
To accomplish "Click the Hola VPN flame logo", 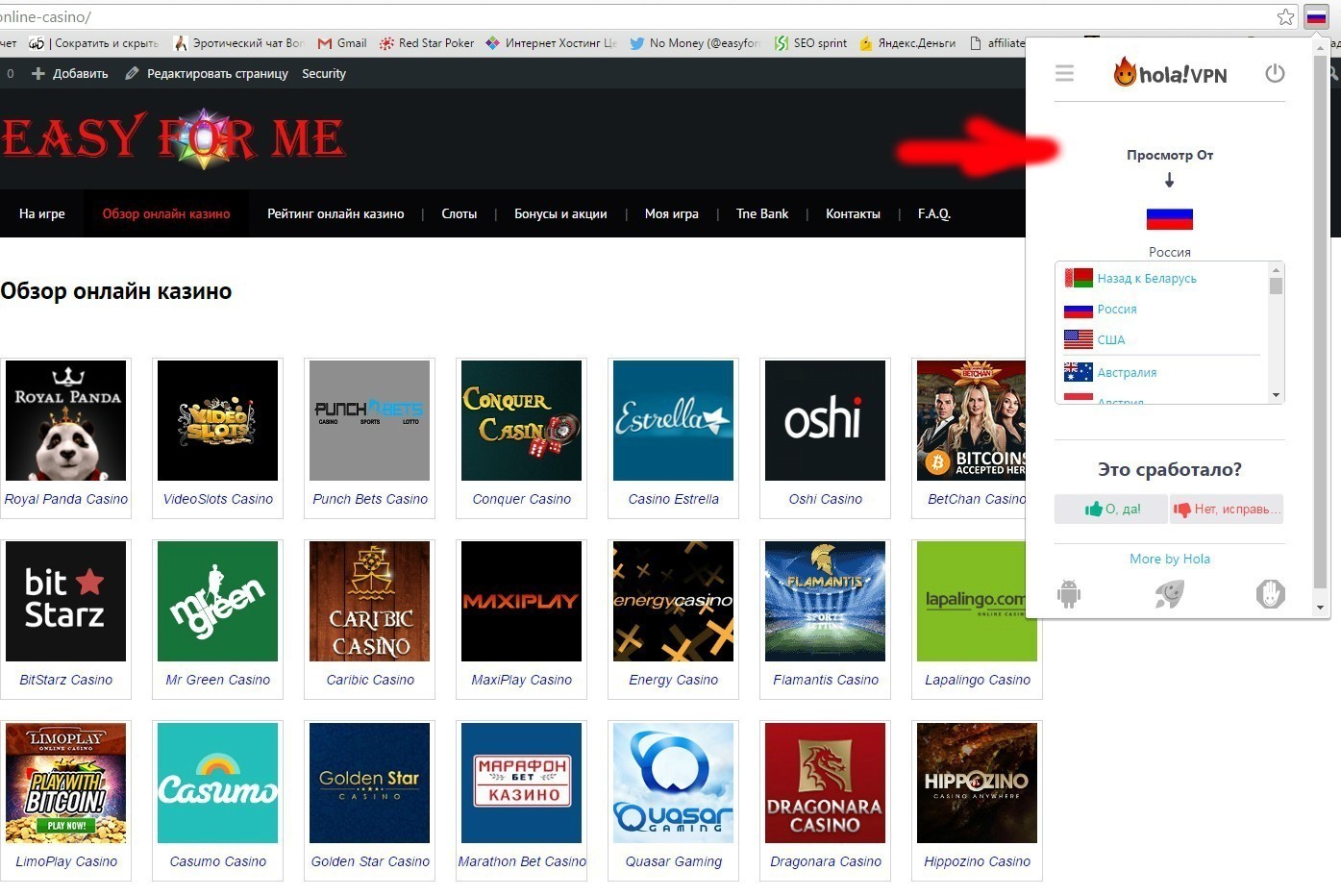I will [1125, 71].
